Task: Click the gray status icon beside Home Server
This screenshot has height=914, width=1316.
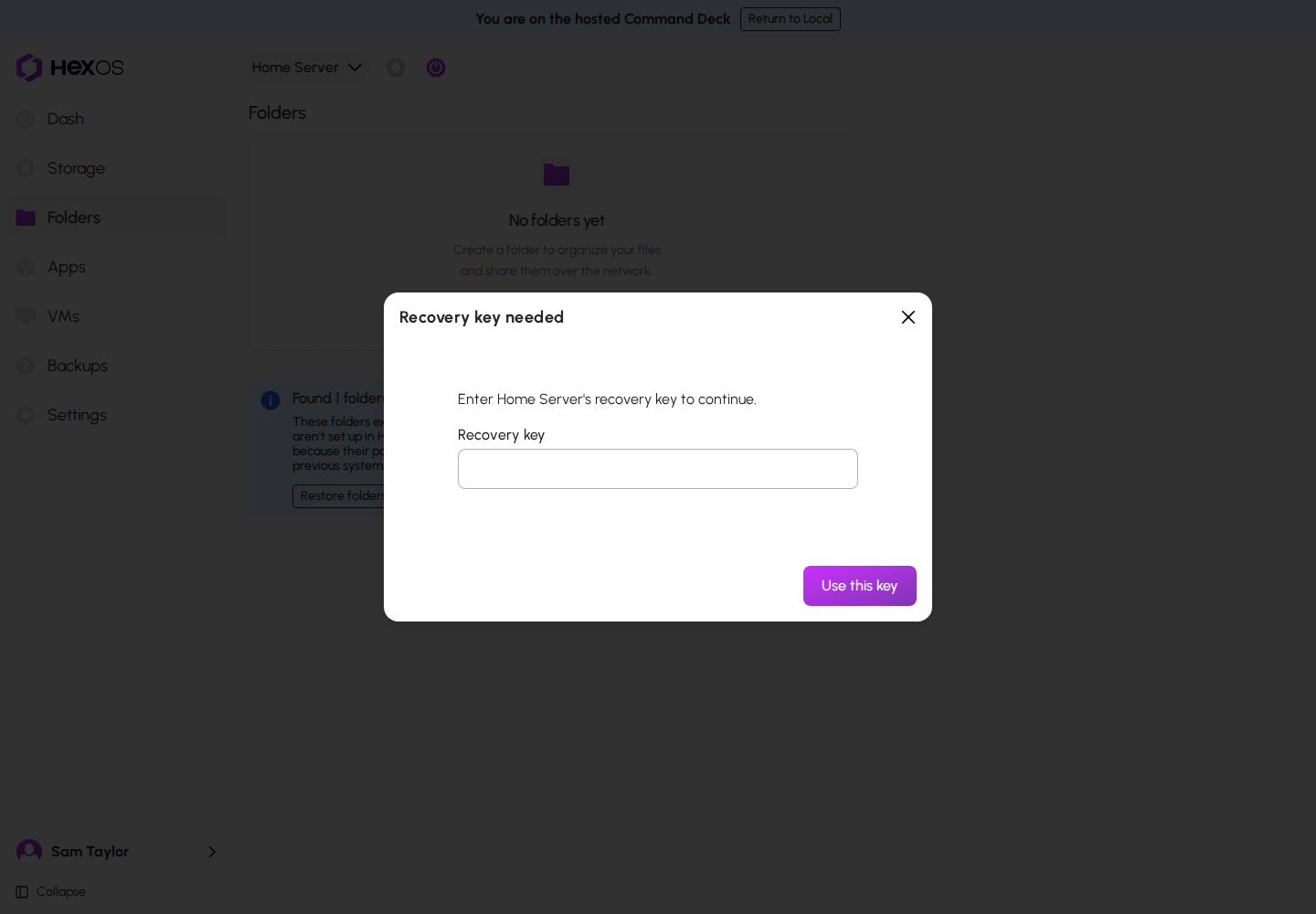Action: point(396,68)
